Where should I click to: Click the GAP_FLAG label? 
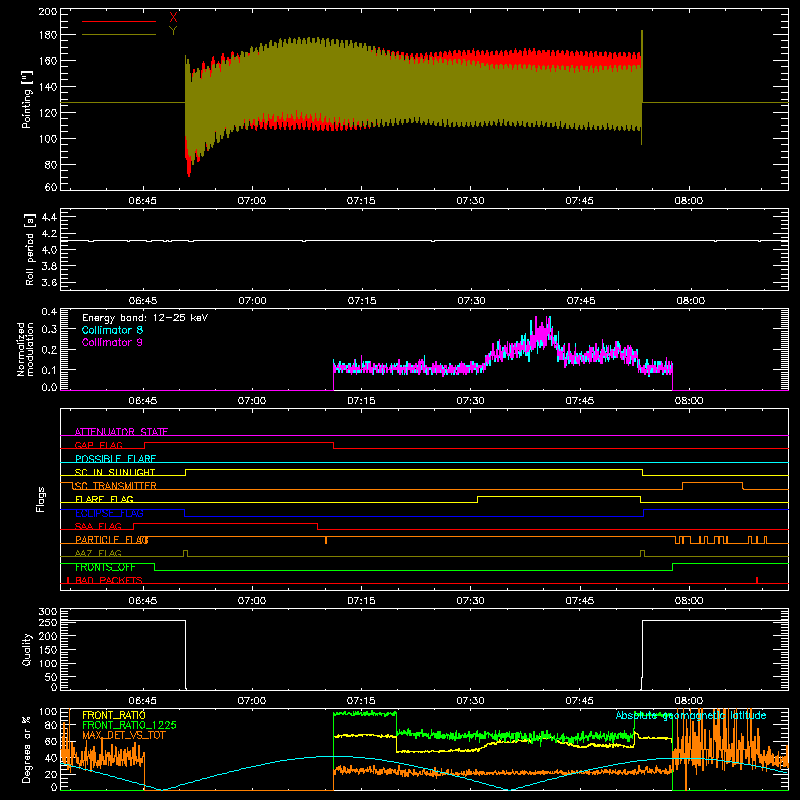[x=98, y=445]
